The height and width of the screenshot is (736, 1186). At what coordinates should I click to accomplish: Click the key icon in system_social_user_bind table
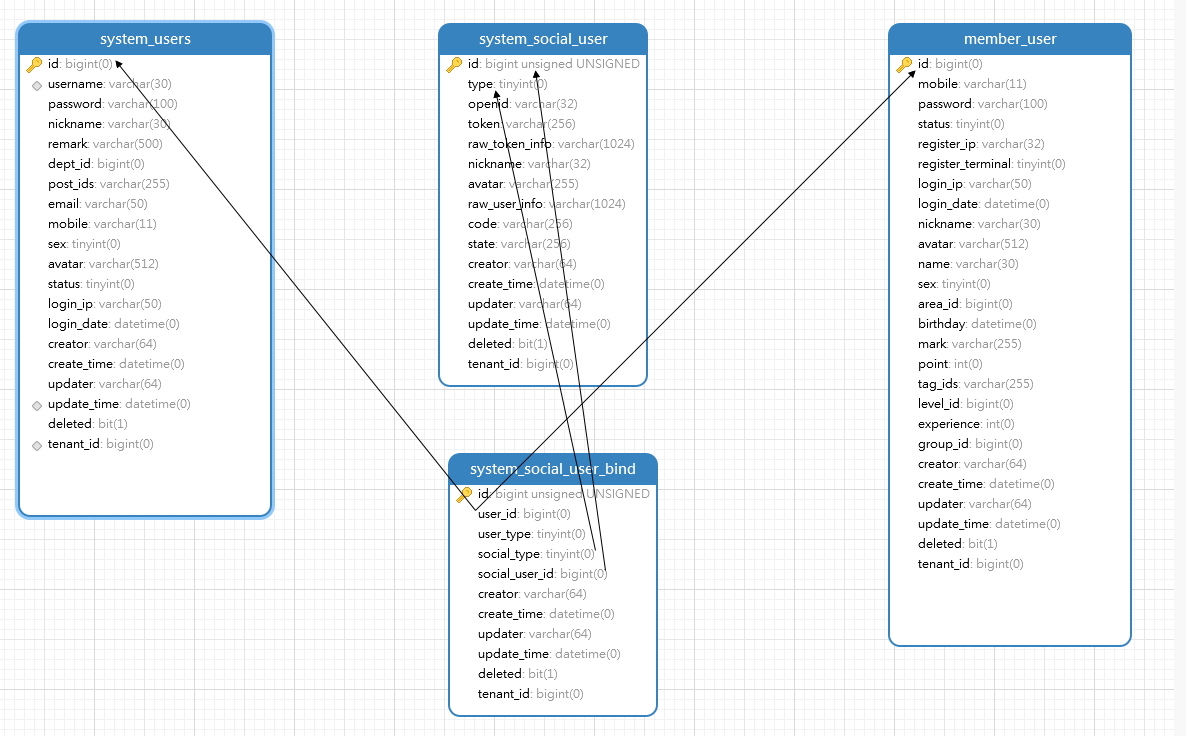pos(464,495)
